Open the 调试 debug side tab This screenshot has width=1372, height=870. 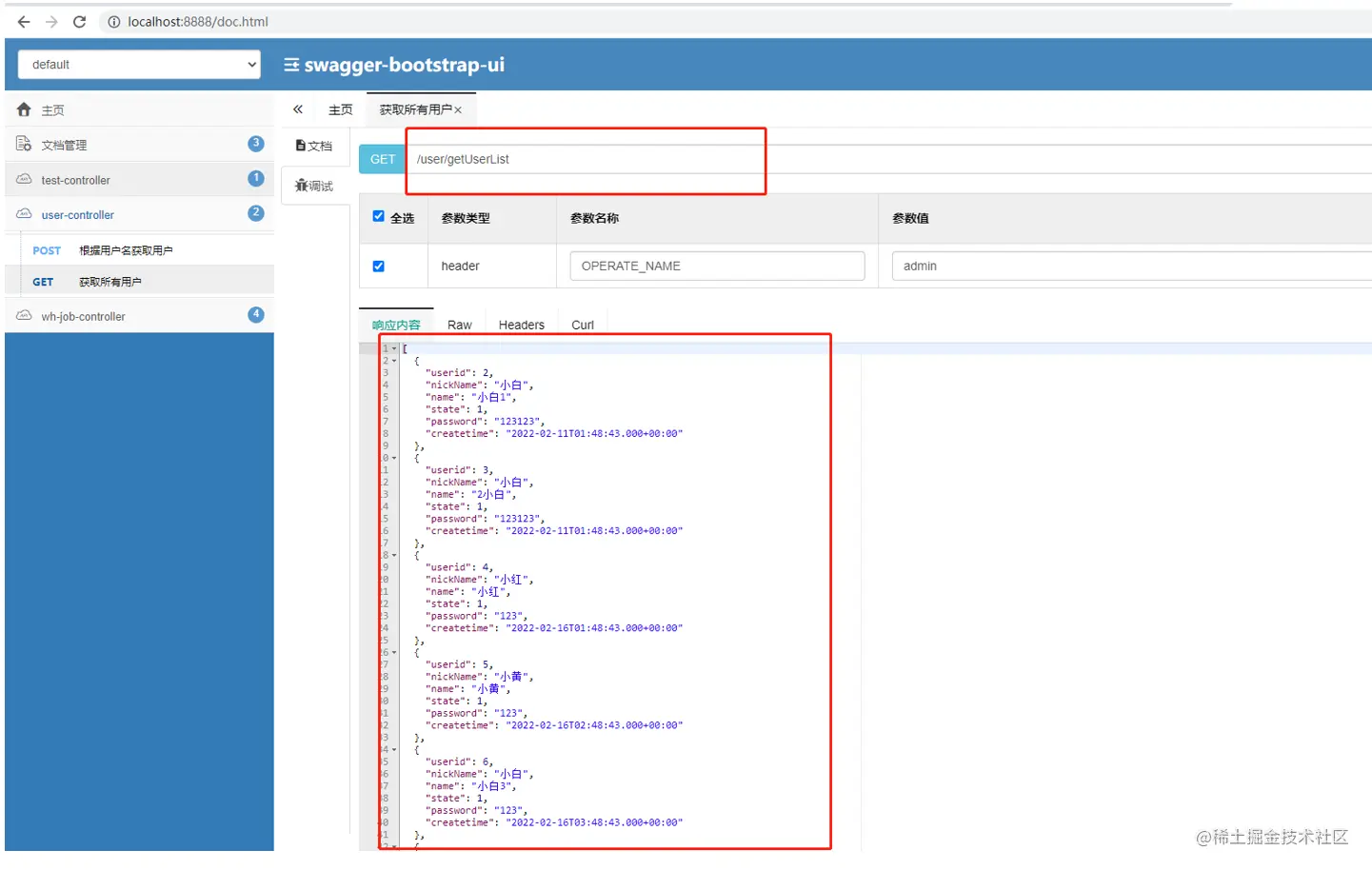click(315, 186)
